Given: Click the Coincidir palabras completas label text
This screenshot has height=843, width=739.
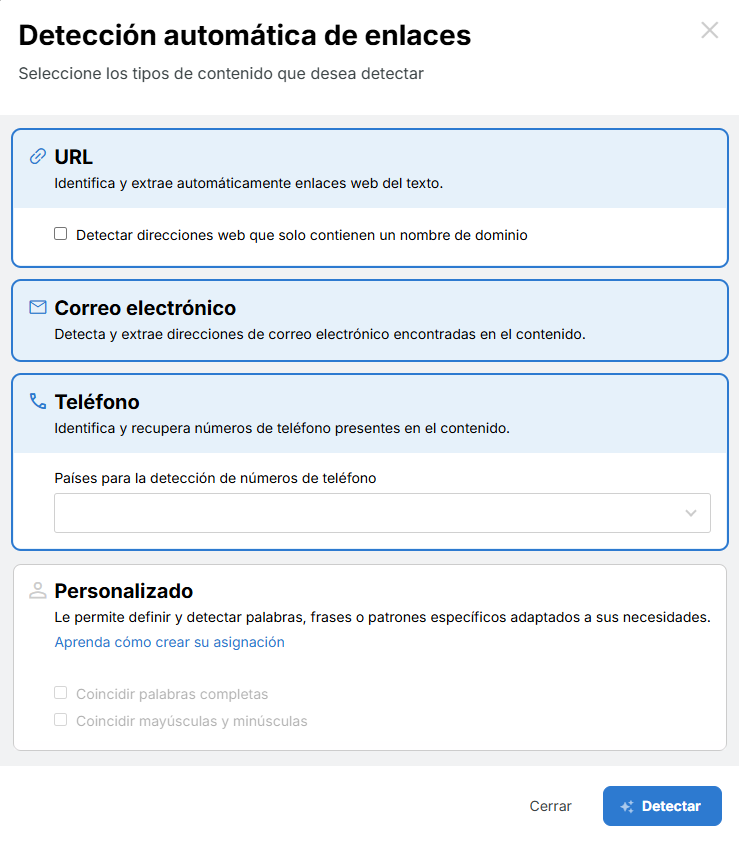Looking at the screenshot, I should click(x=172, y=694).
